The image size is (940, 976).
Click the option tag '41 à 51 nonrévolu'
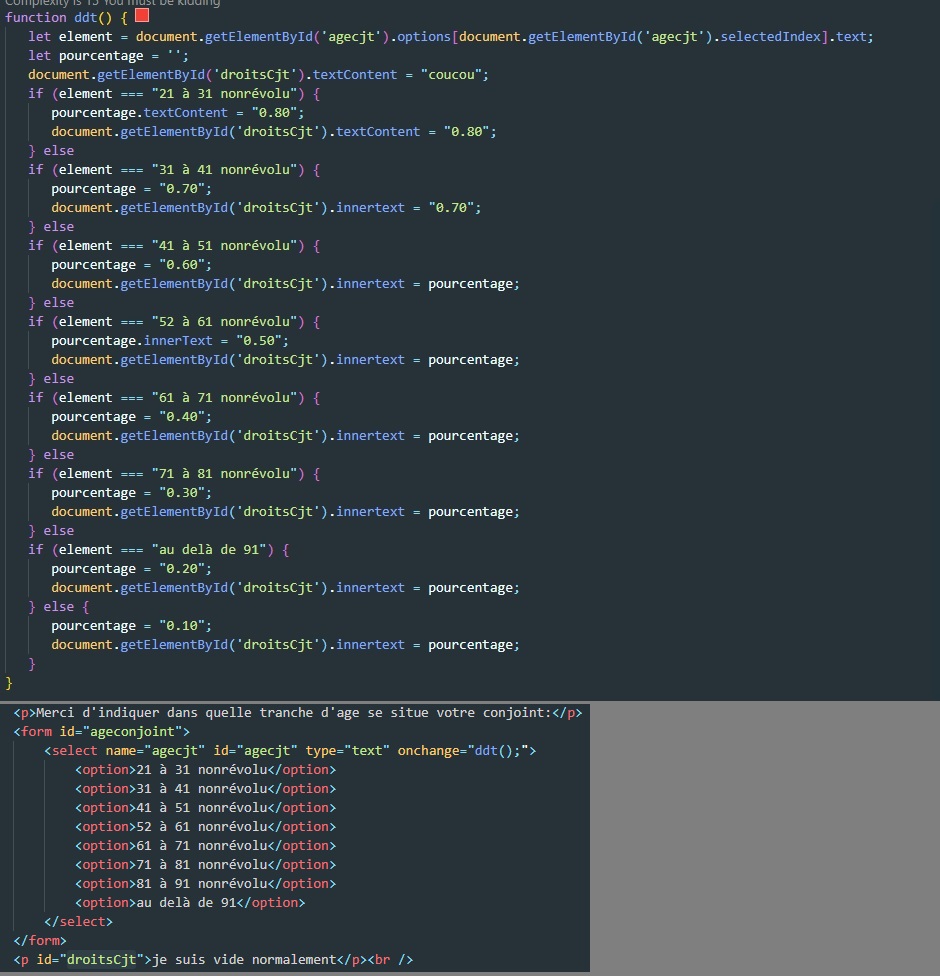(205, 808)
